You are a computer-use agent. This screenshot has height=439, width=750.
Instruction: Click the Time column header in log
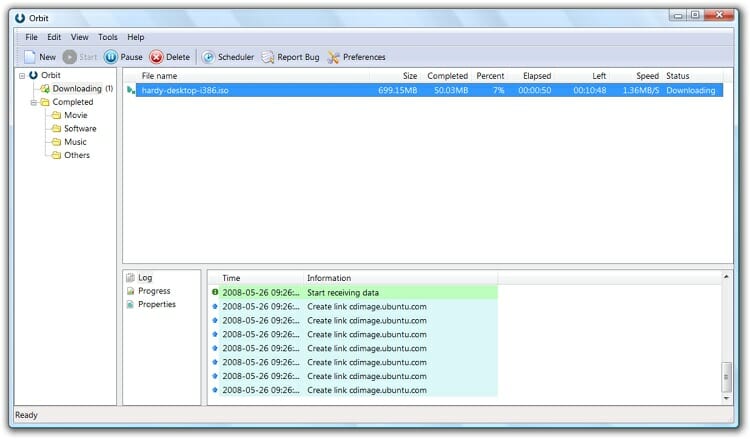(231, 278)
